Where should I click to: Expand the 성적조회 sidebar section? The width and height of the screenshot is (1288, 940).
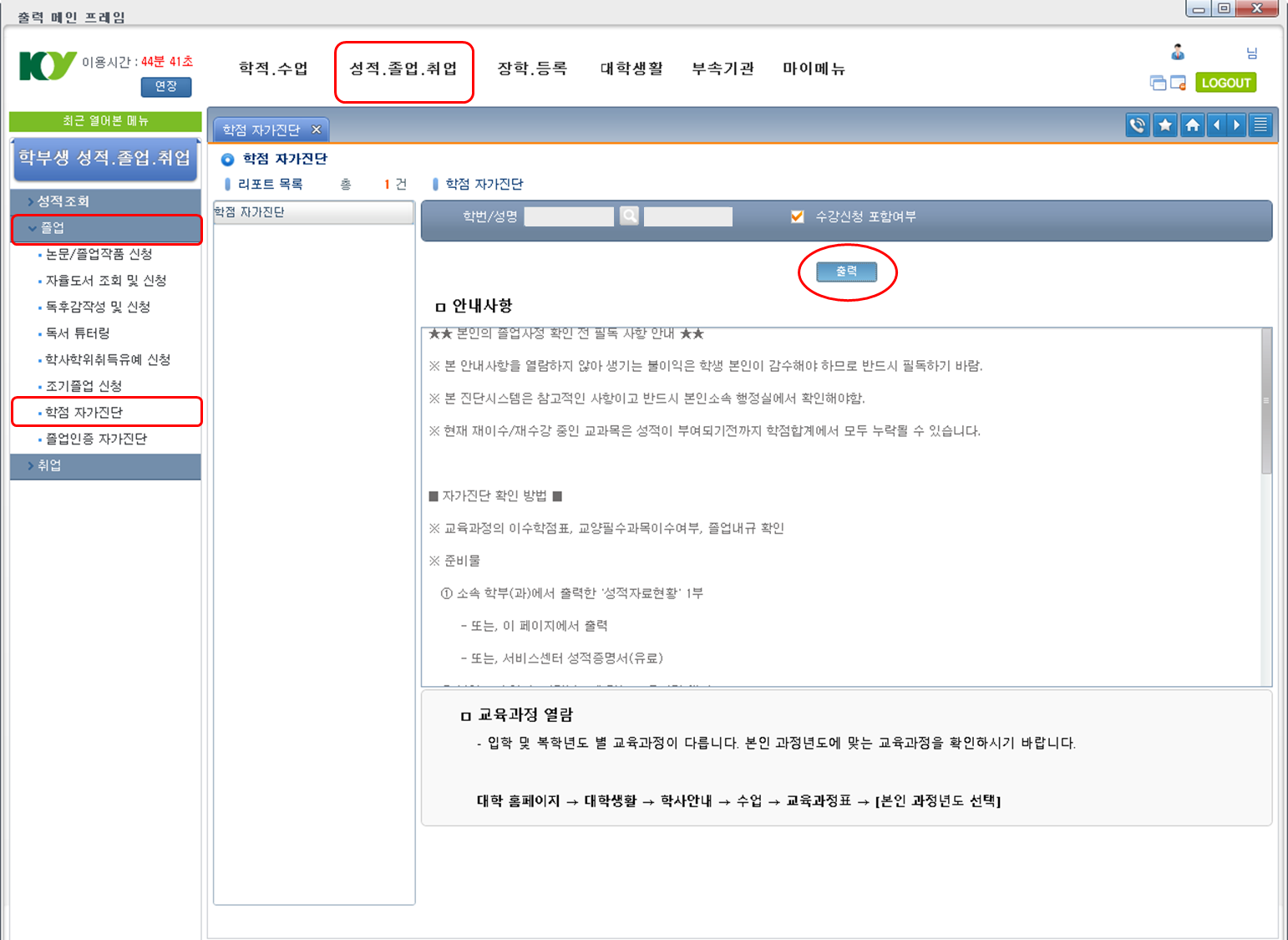pos(106,201)
